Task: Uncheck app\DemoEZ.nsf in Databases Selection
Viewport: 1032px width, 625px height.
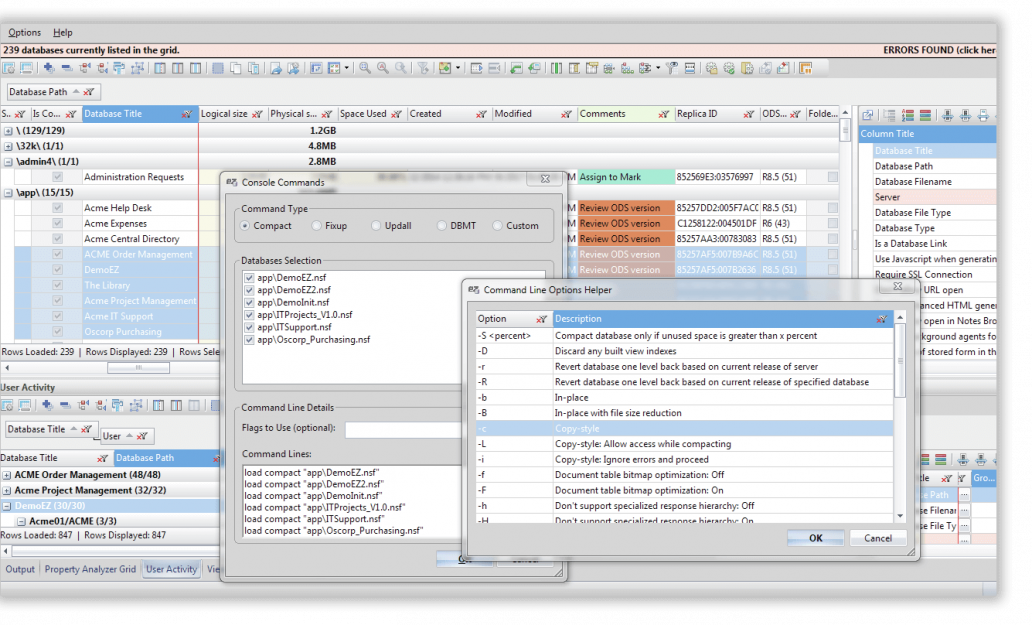Action: click(249, 278)
